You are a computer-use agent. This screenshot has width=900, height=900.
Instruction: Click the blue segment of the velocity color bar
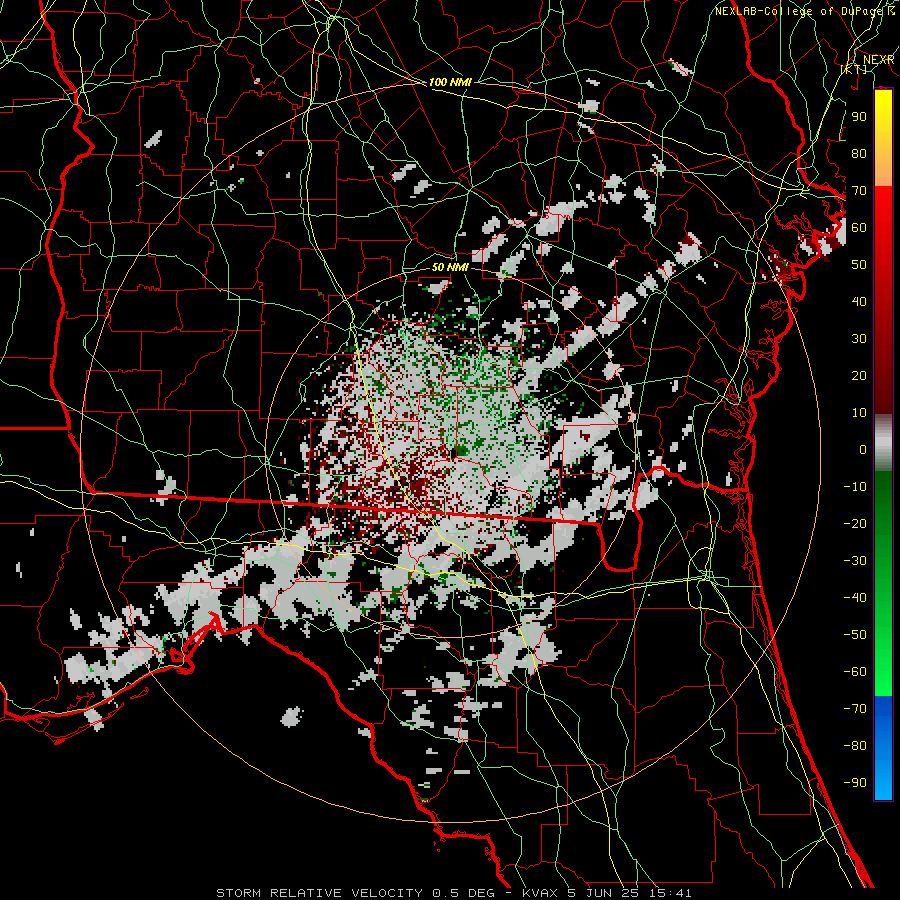pos(883,748)
